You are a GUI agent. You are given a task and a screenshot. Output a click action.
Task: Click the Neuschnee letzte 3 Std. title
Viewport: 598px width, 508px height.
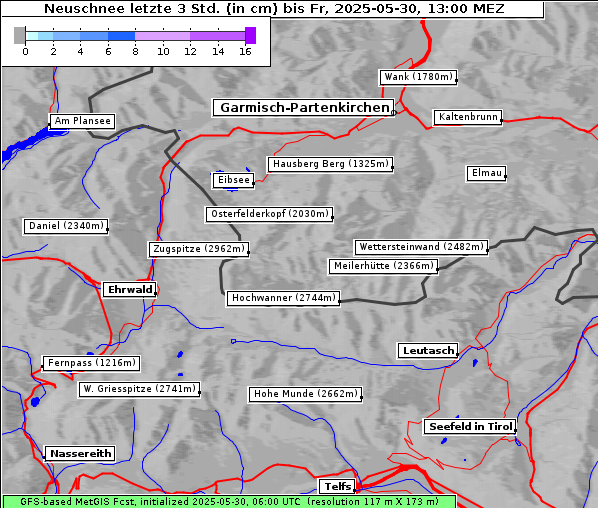[x=274, y=9]
